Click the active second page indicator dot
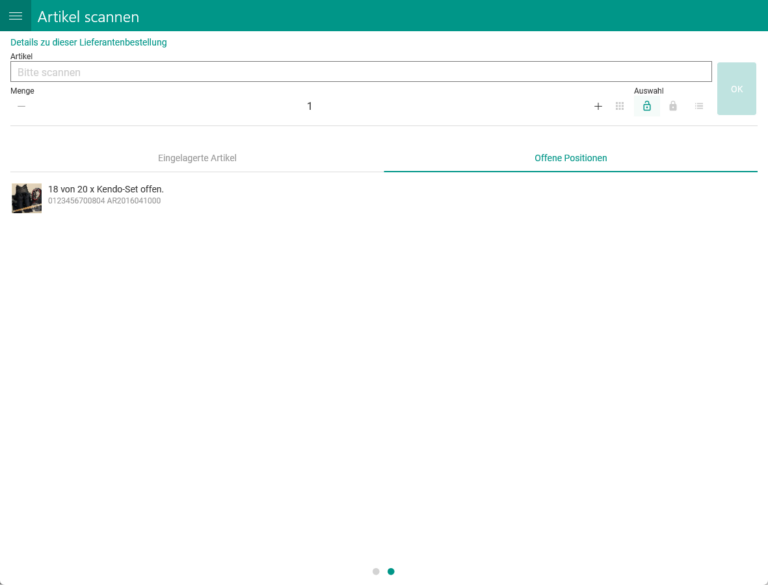This screenshot has width=768, height=585. tap(391, 572)
